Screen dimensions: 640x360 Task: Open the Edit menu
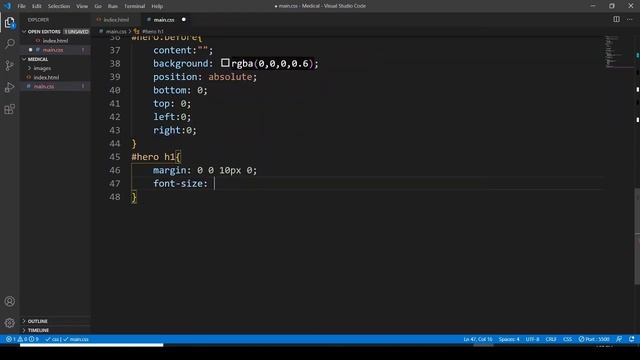point(36,6)
